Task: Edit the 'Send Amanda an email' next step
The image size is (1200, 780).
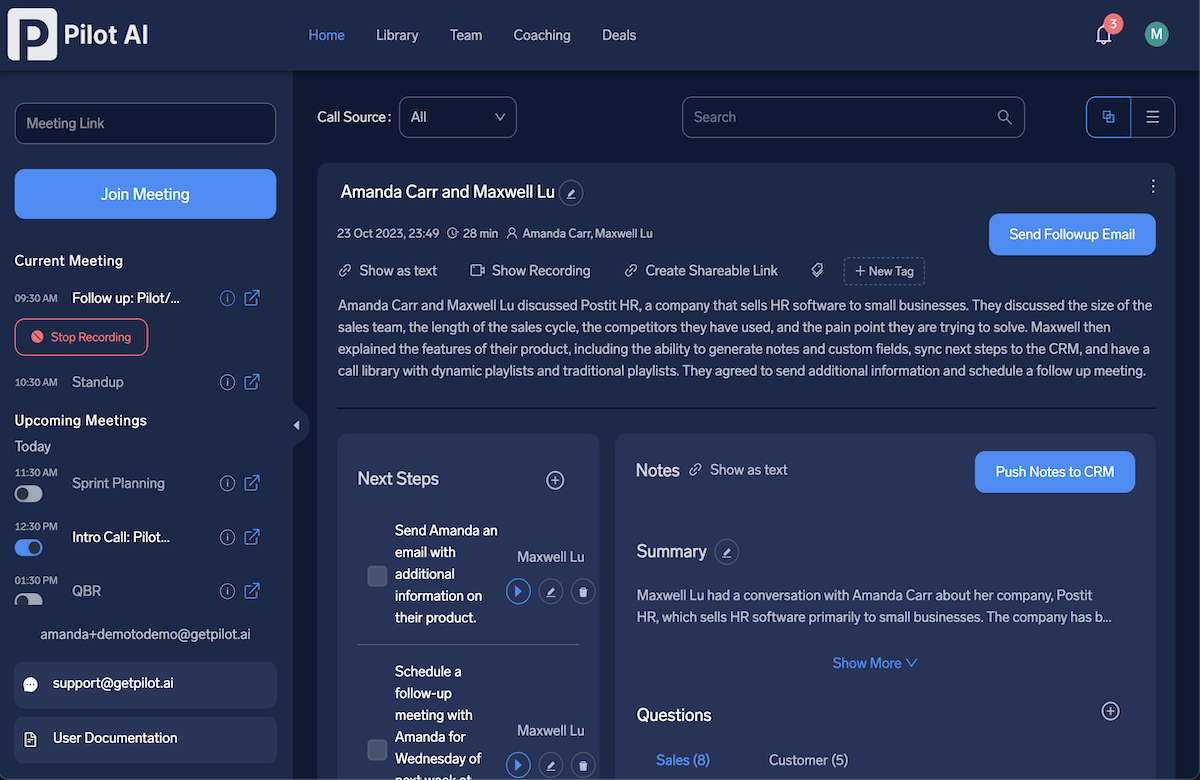Action: [x=551, y=592]
